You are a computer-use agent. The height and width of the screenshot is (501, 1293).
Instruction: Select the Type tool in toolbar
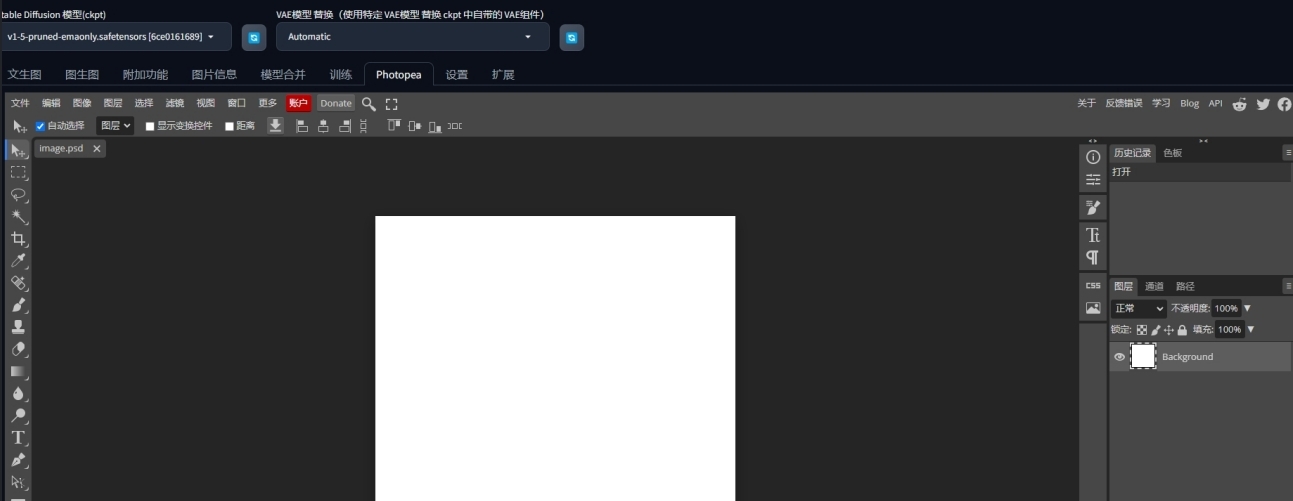pyautogui.click(x=19, y=438)
